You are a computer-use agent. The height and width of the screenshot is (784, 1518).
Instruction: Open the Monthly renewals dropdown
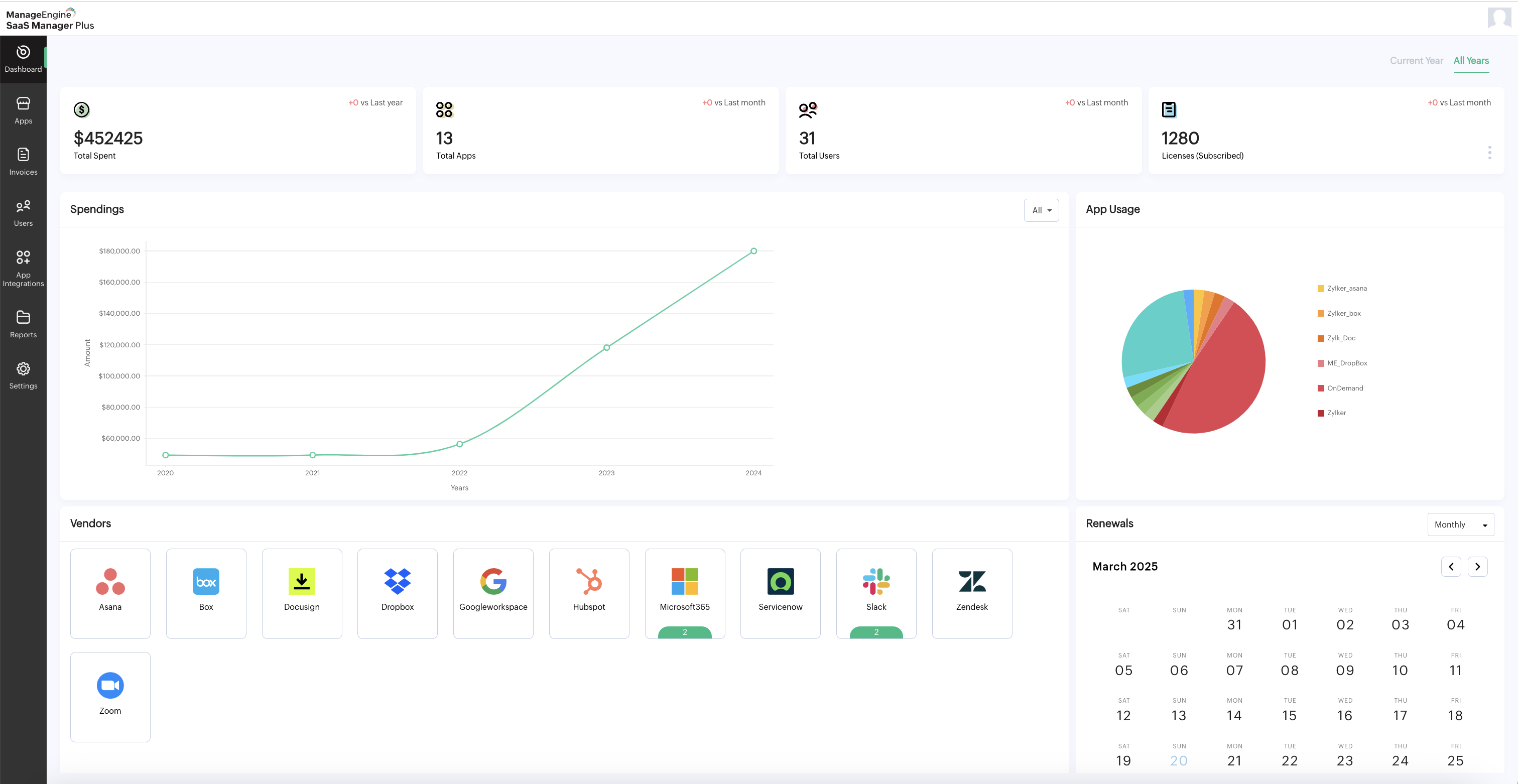[x=1460, y=524]
